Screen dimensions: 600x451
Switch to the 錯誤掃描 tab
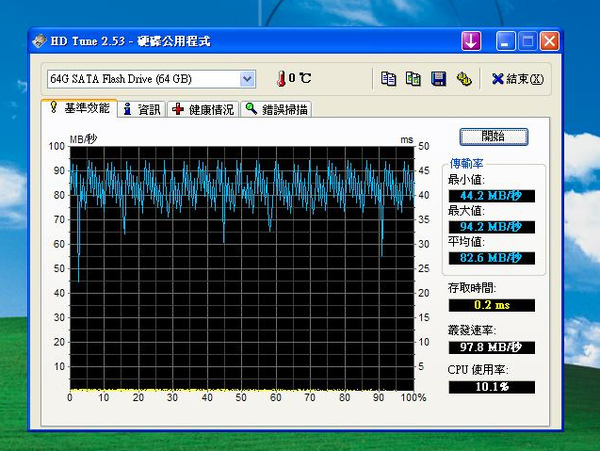(x=276, y=110)
